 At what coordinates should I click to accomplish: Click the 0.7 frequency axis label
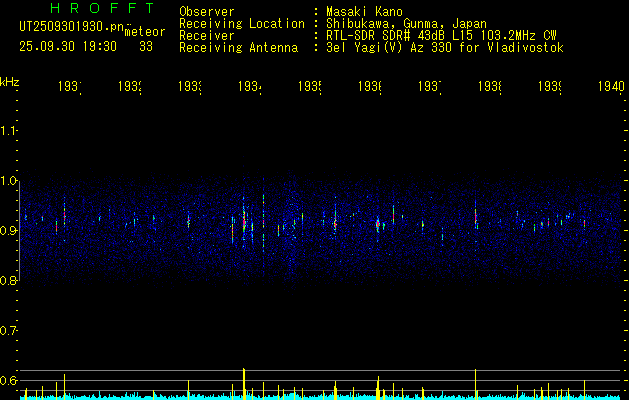[x=9, y=331]
